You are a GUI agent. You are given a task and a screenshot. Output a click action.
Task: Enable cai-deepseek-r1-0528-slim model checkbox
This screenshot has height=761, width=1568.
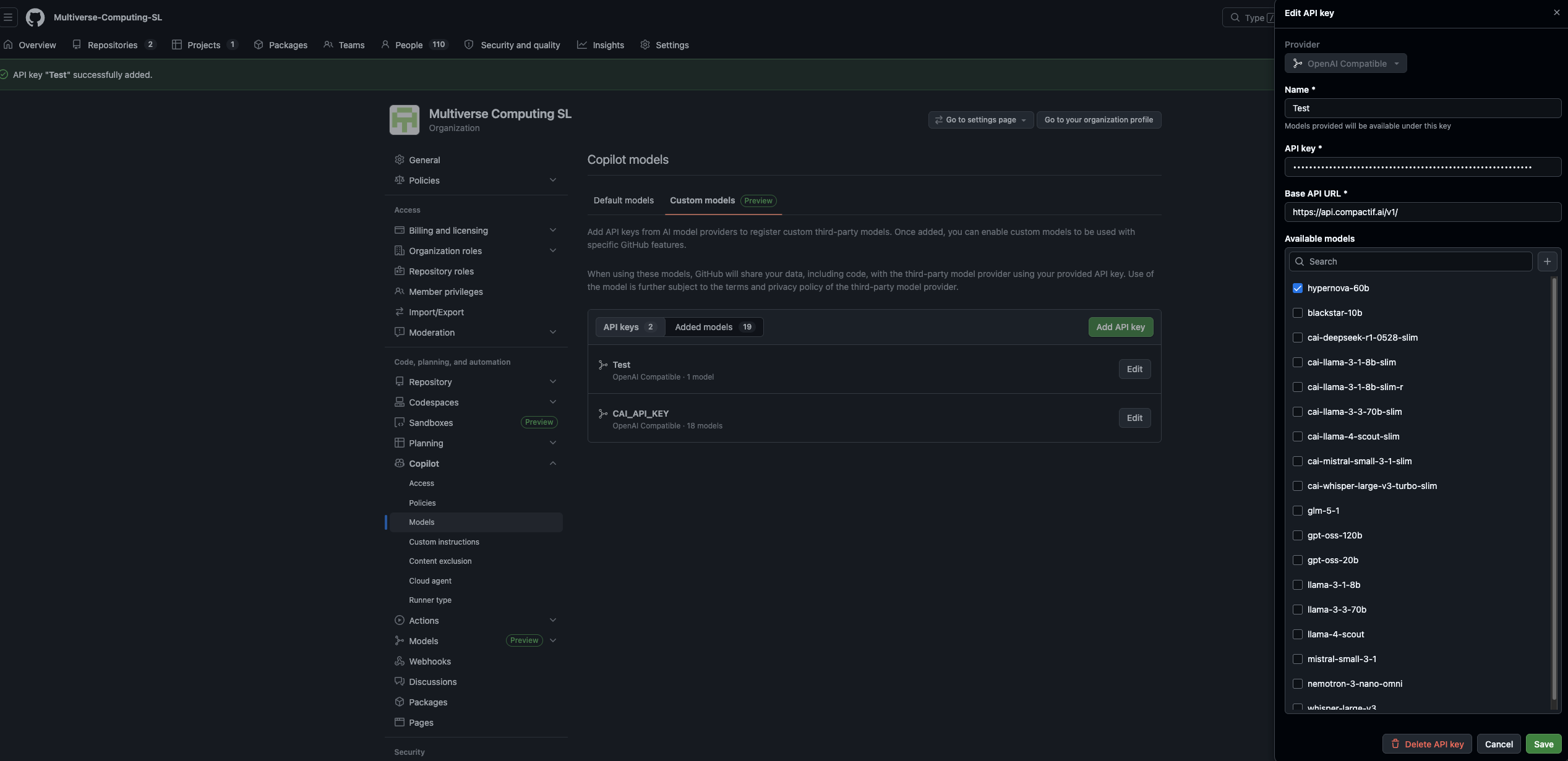tap(1298, 338)
